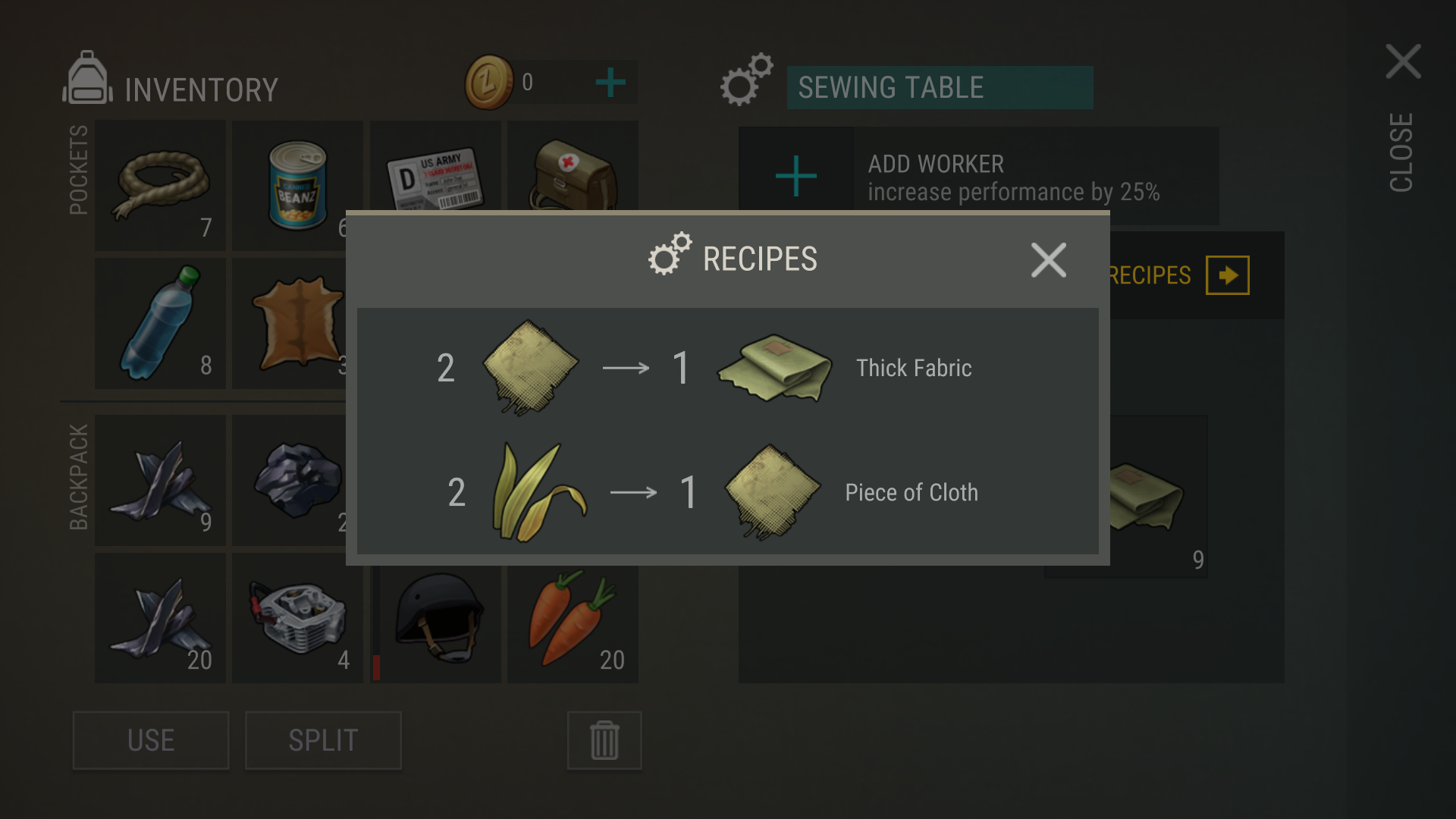
Task: Select the water bottle item
Action: [x=160, y=323]
